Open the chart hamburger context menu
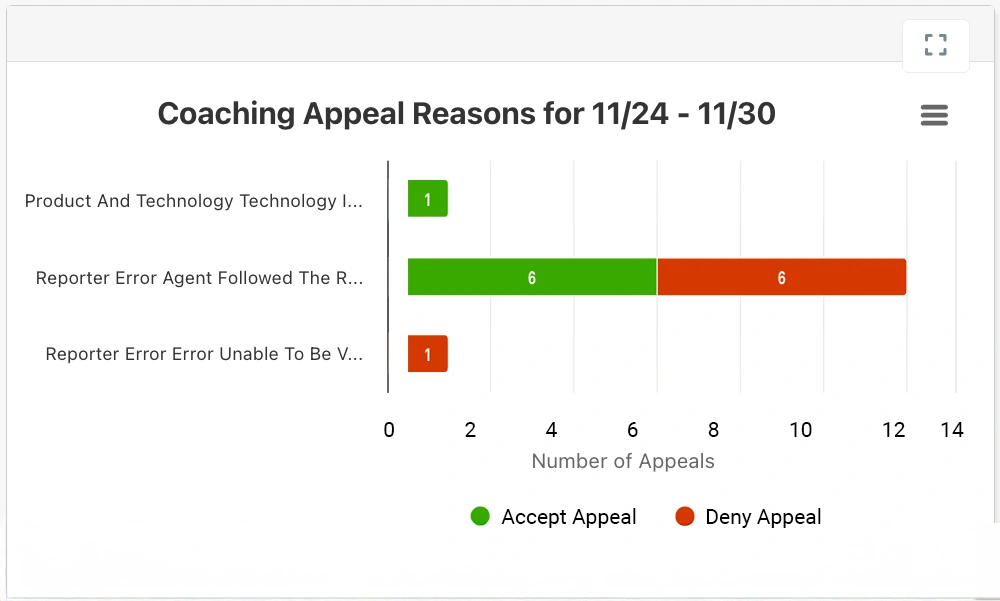This screenshot has width=1000, height=601. (x=934, y=116)
